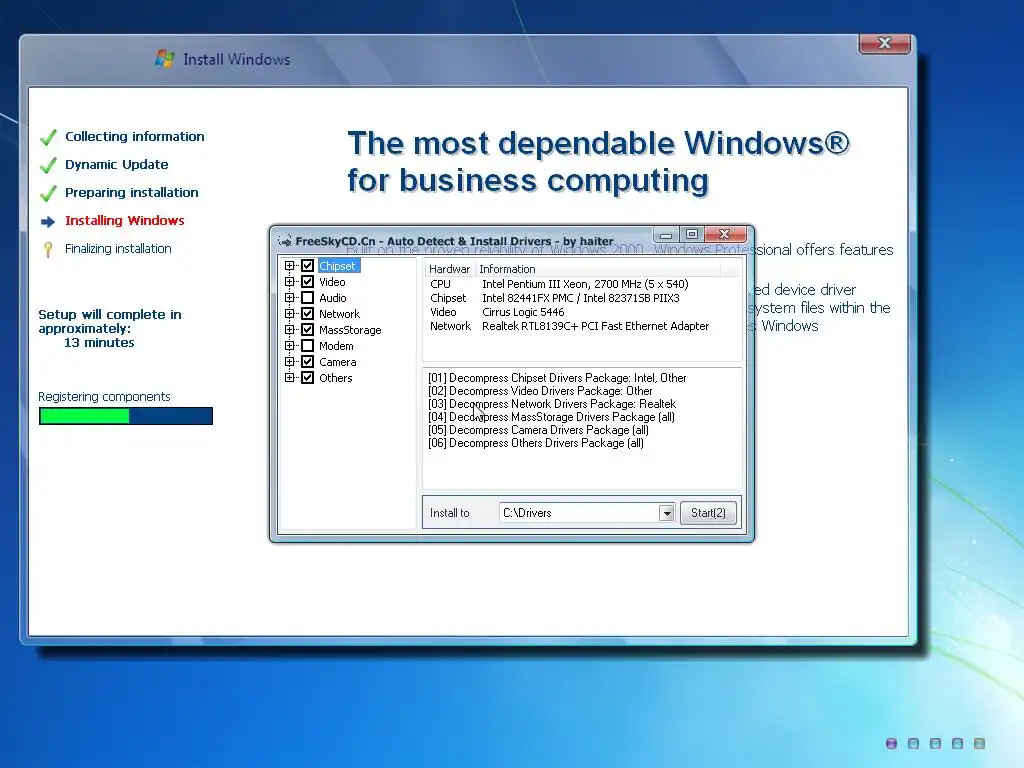The width and height of the screenshot is (1024, 768).
Task: Click the Installing Windows step text
Action: click(x=125, y=221)
